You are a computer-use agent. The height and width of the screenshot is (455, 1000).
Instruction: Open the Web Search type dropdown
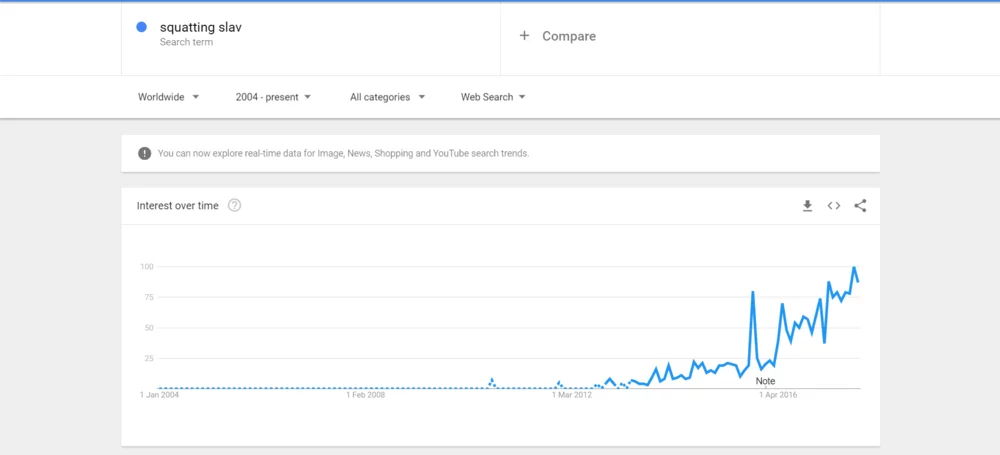(493, 97)
